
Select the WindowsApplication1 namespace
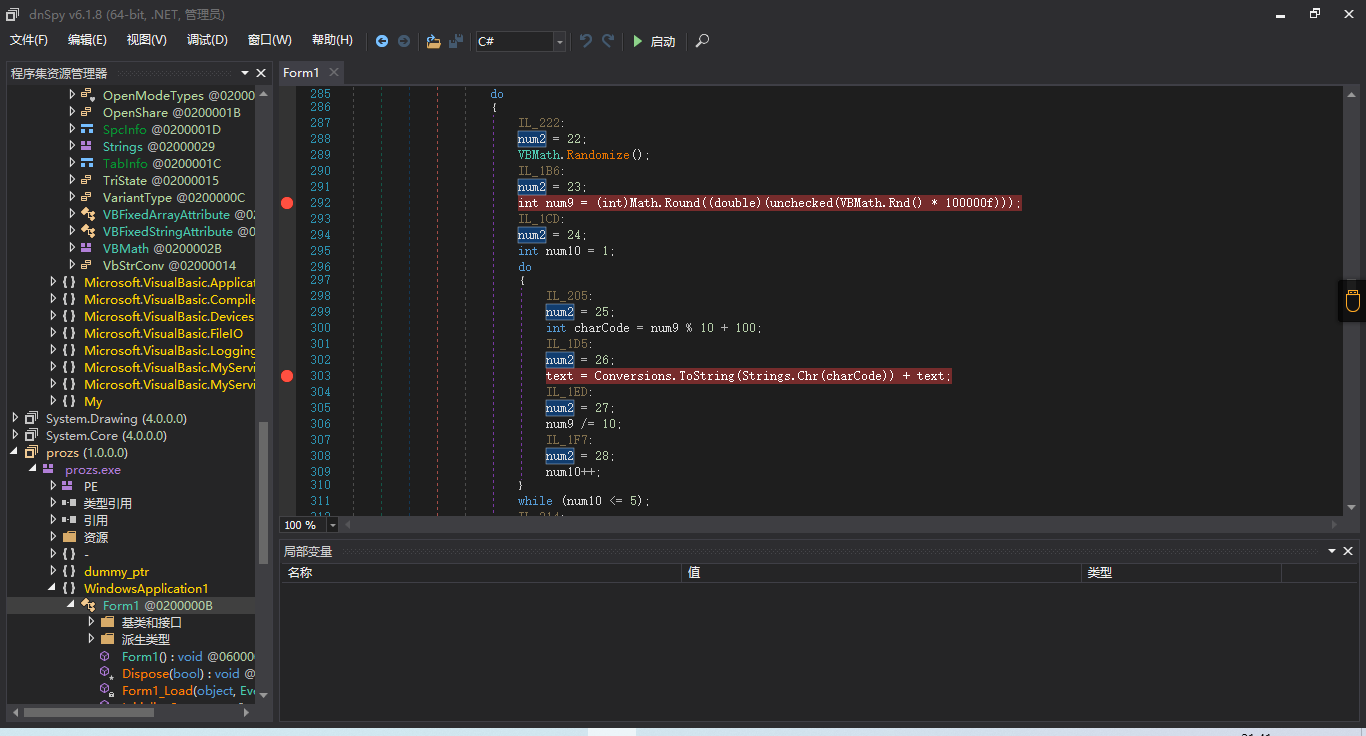tap(146, 588)
